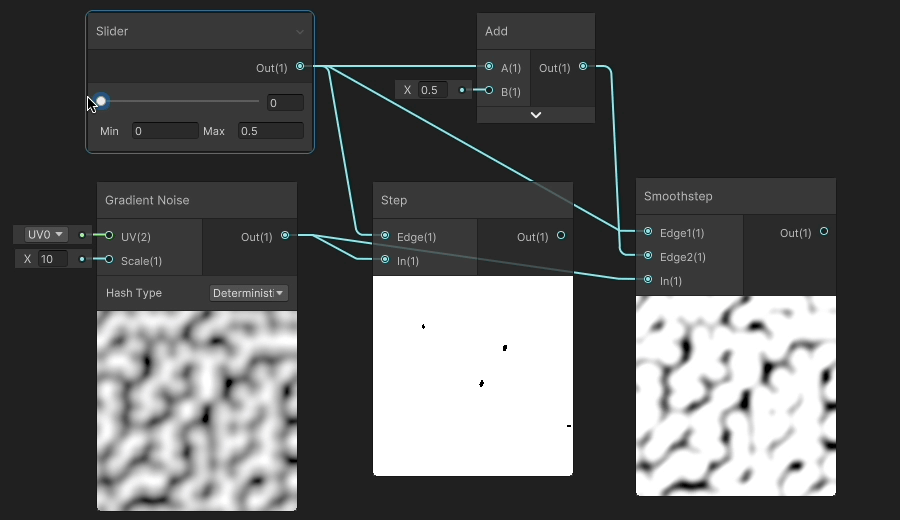900x520 pixels.
Task: Expand the Add node preview chevron
Action: [536, 115]
